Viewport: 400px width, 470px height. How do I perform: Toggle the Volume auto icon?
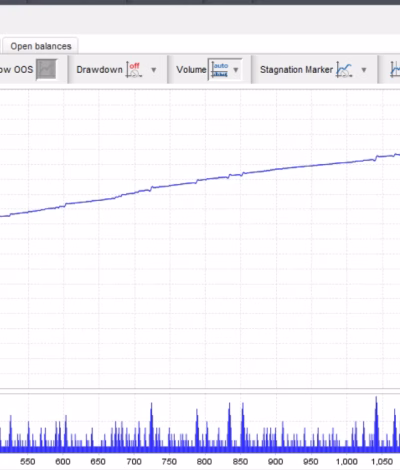[220, 70]
